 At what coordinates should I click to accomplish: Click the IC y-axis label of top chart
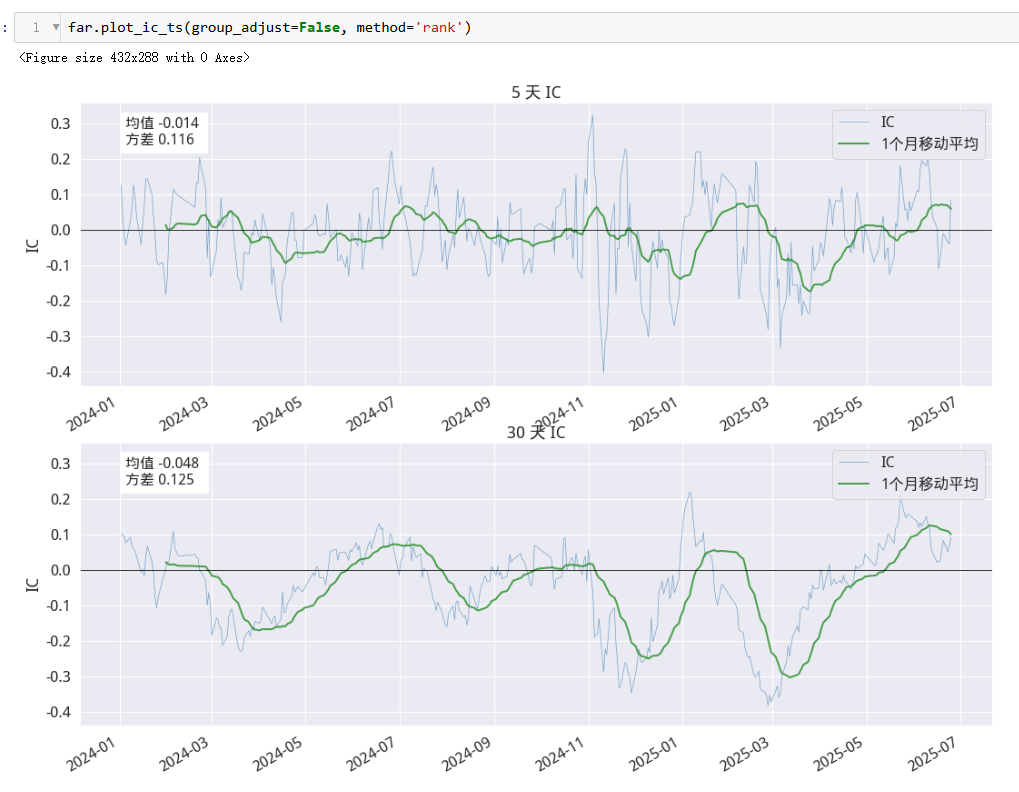32,246
